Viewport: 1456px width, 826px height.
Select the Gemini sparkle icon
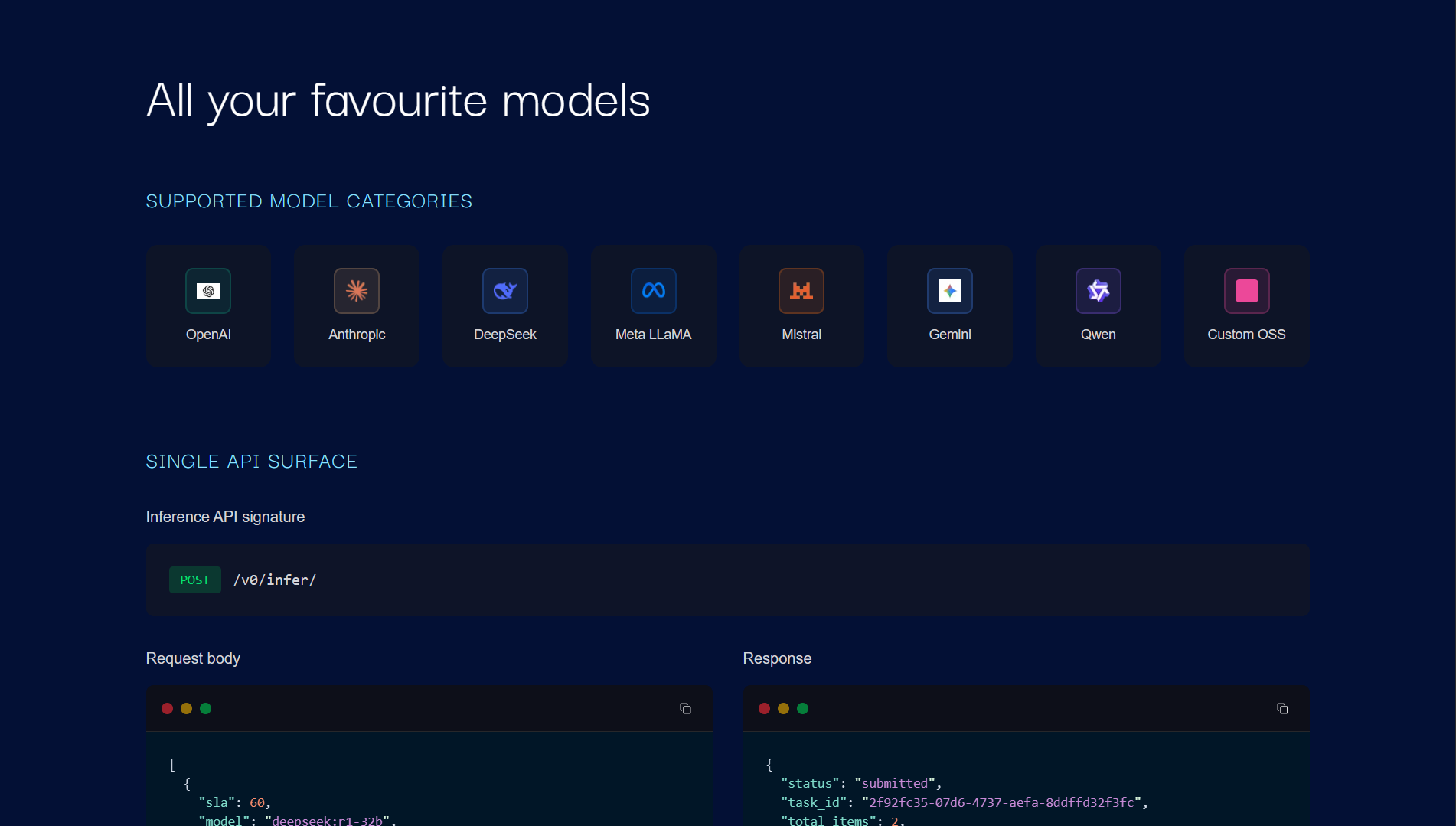(949, 291)
